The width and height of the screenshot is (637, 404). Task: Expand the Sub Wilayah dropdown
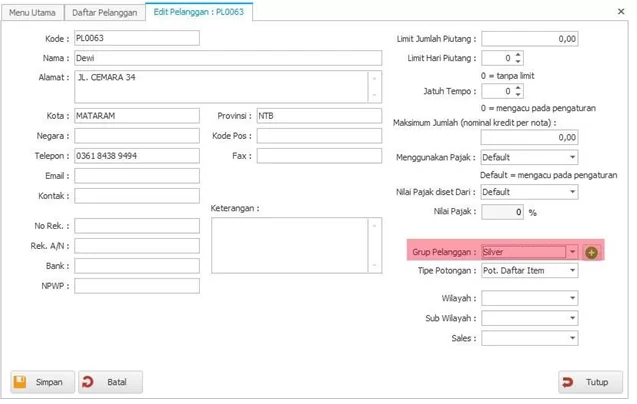point(572,319)
